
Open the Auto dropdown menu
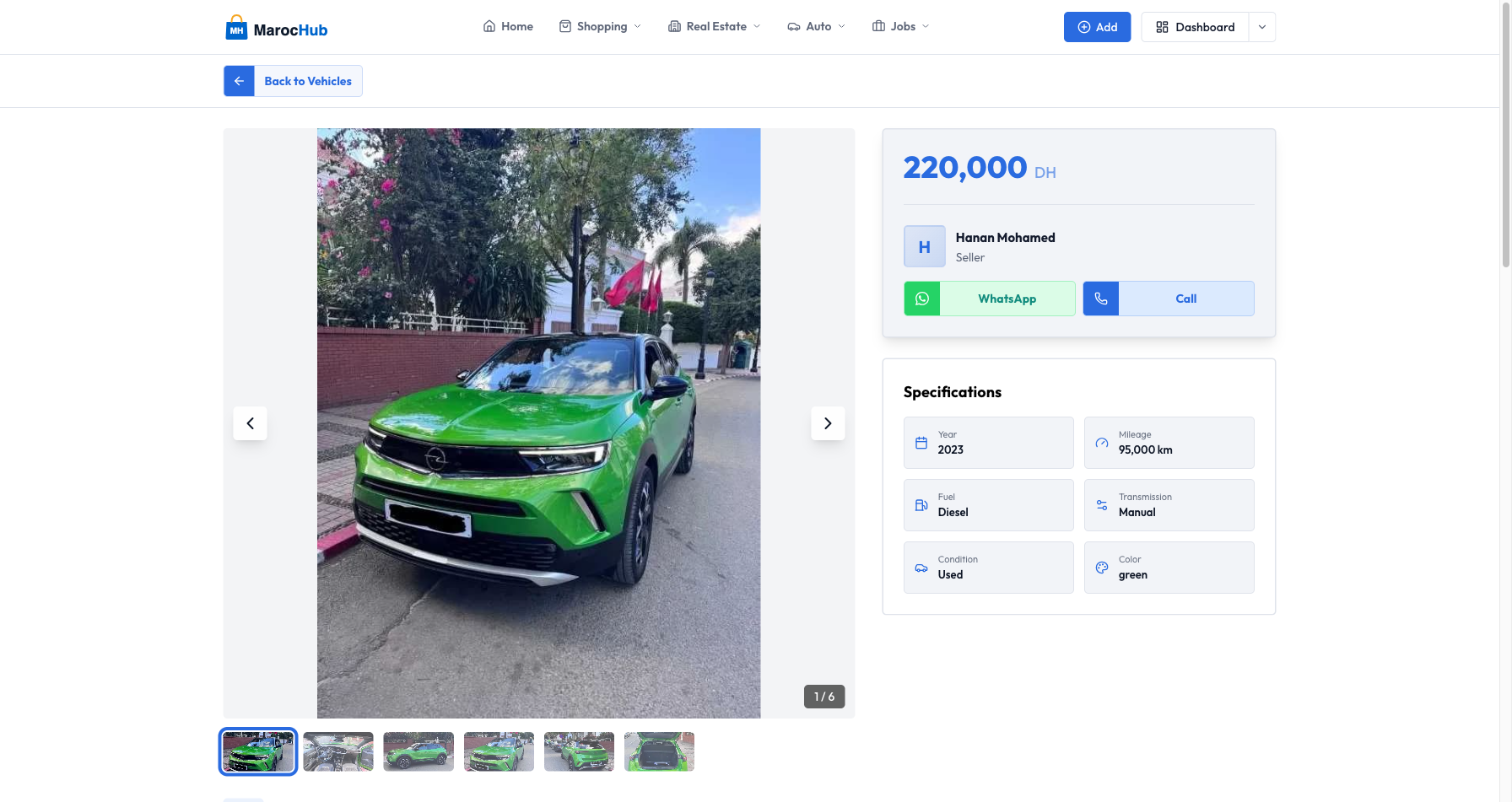[x=816, y=27]
